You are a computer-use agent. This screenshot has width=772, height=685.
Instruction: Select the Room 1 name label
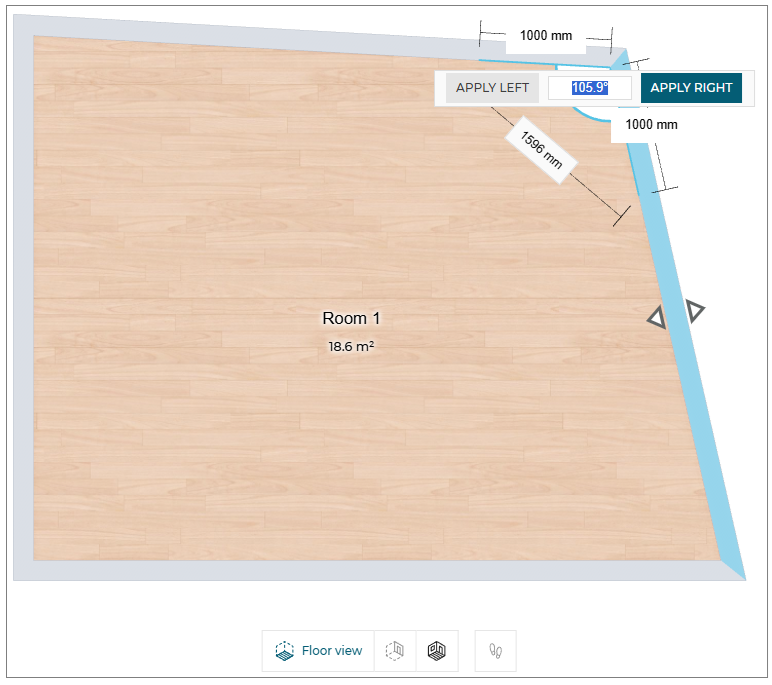[351, 319]
